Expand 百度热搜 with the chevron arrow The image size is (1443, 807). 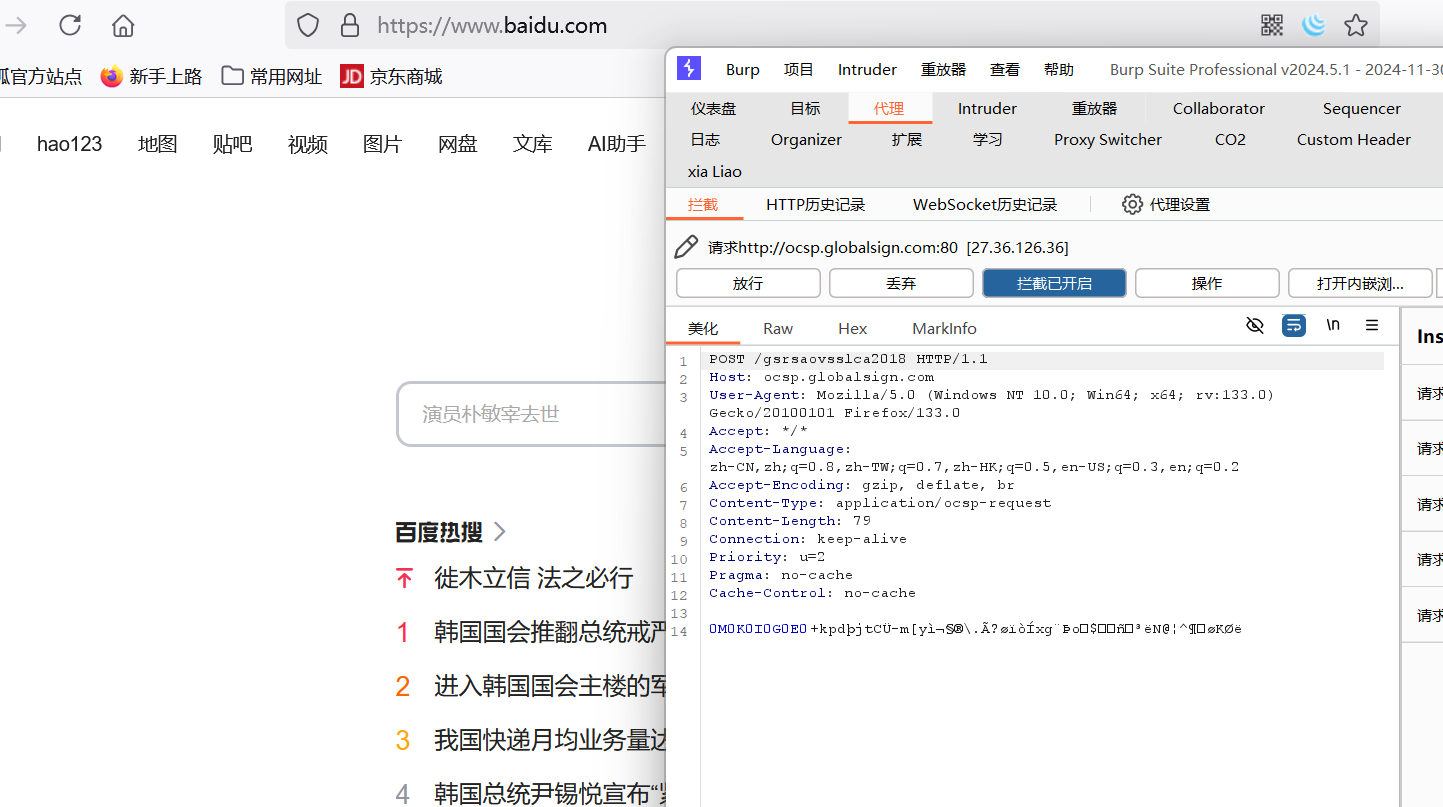pyautogui.click(x=500, y=531)
